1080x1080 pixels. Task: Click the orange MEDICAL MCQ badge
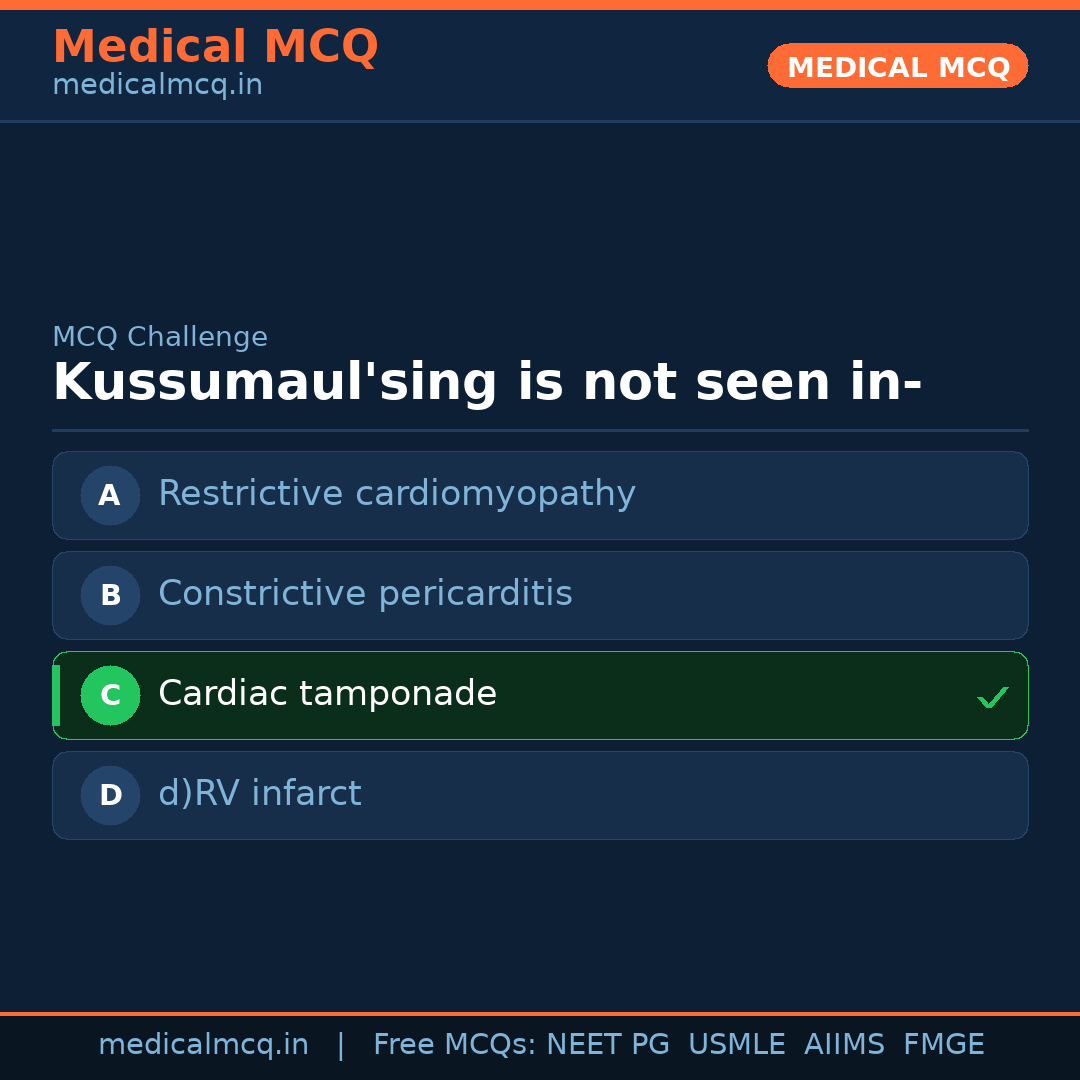tap(897, 66)
